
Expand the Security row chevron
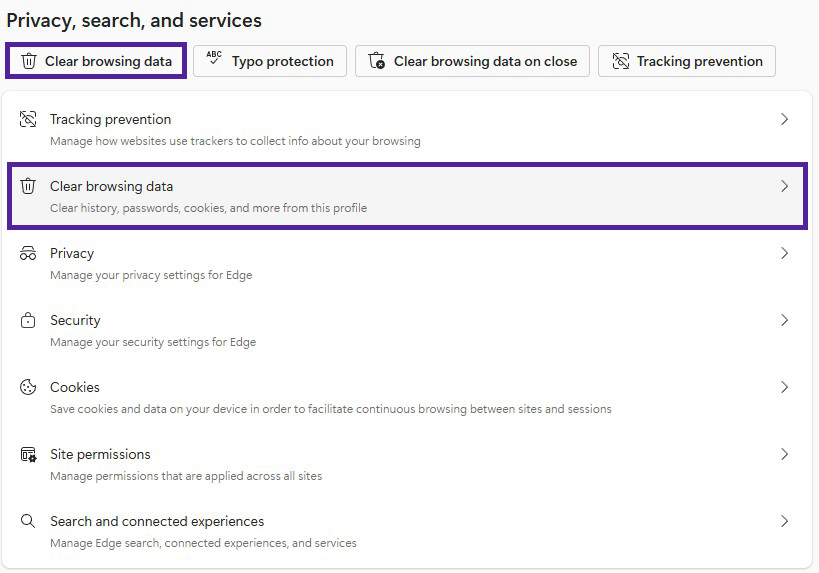pos(784,320)
